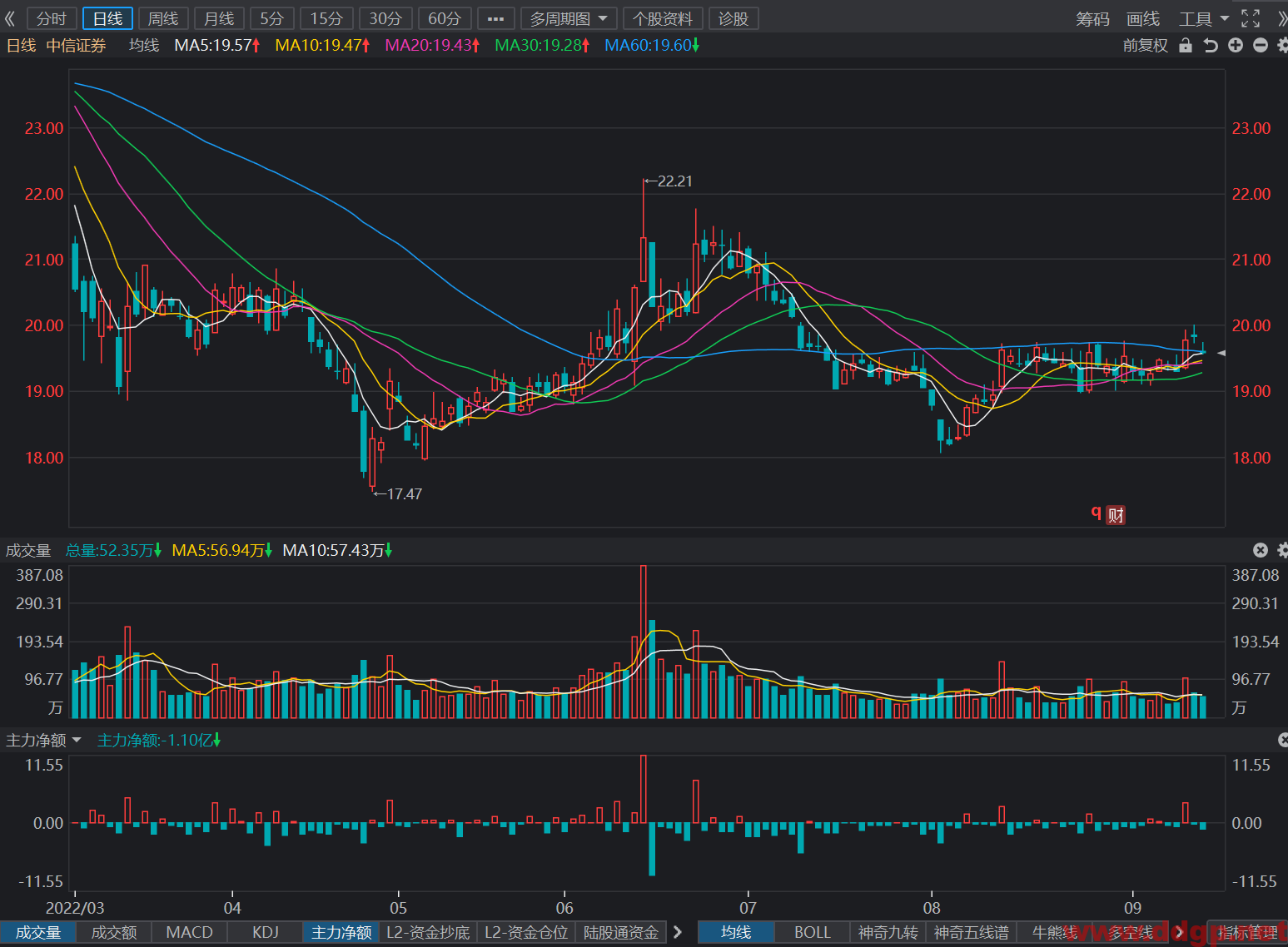1288x947 pixels.
Task: Select the 30分 period
Action: [385, 18]
